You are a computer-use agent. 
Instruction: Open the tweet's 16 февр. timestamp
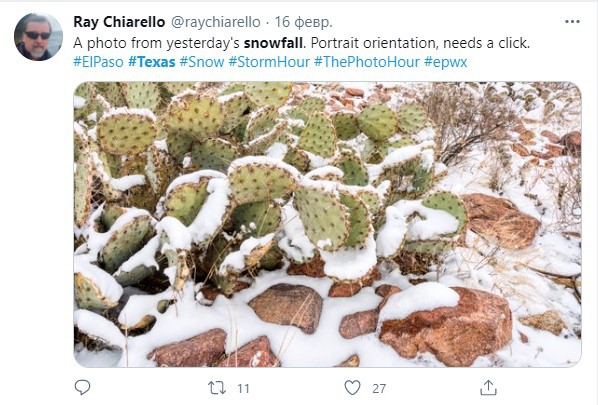click(304, 22)
